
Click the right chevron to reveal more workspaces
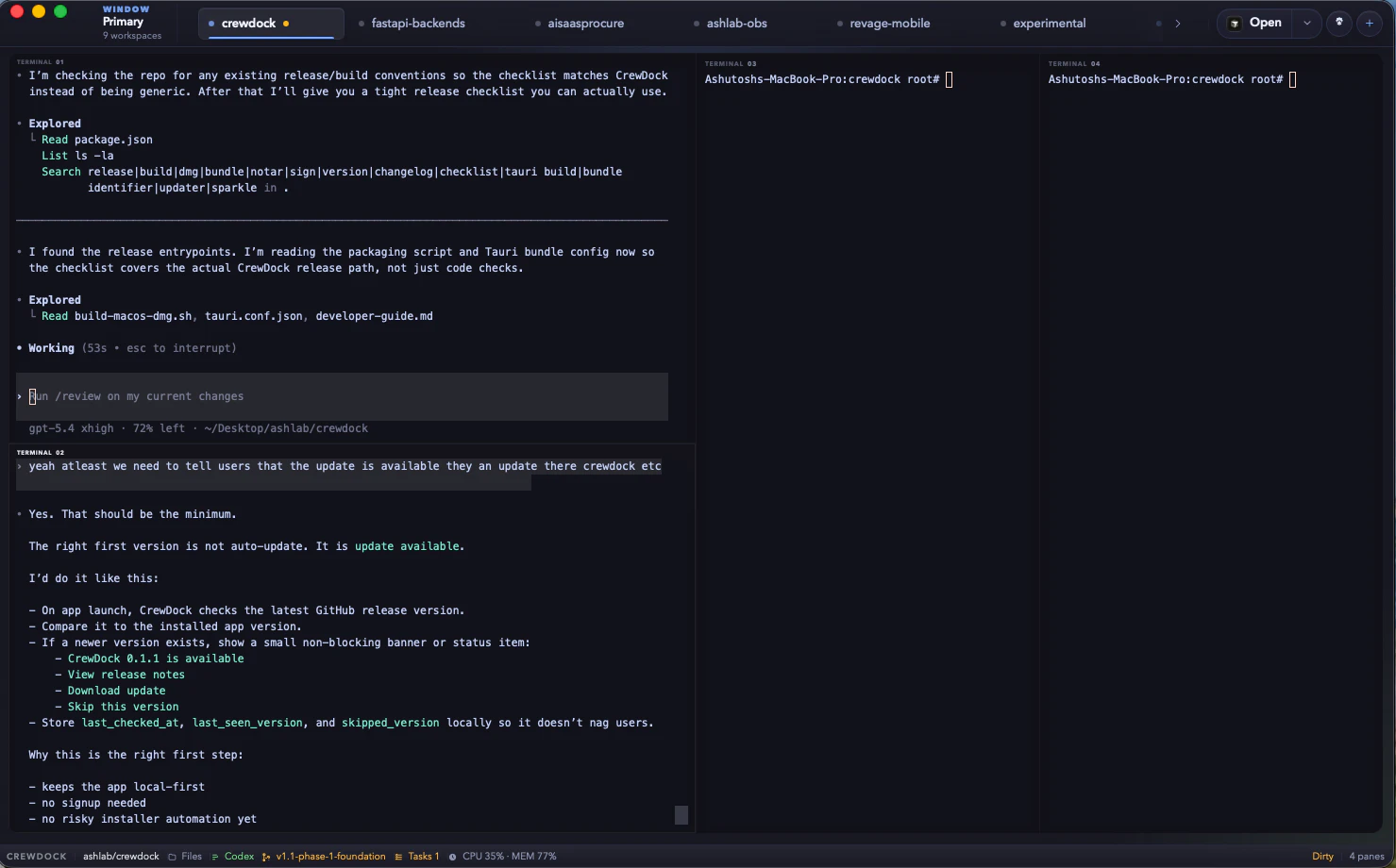tap(1177, 24)
